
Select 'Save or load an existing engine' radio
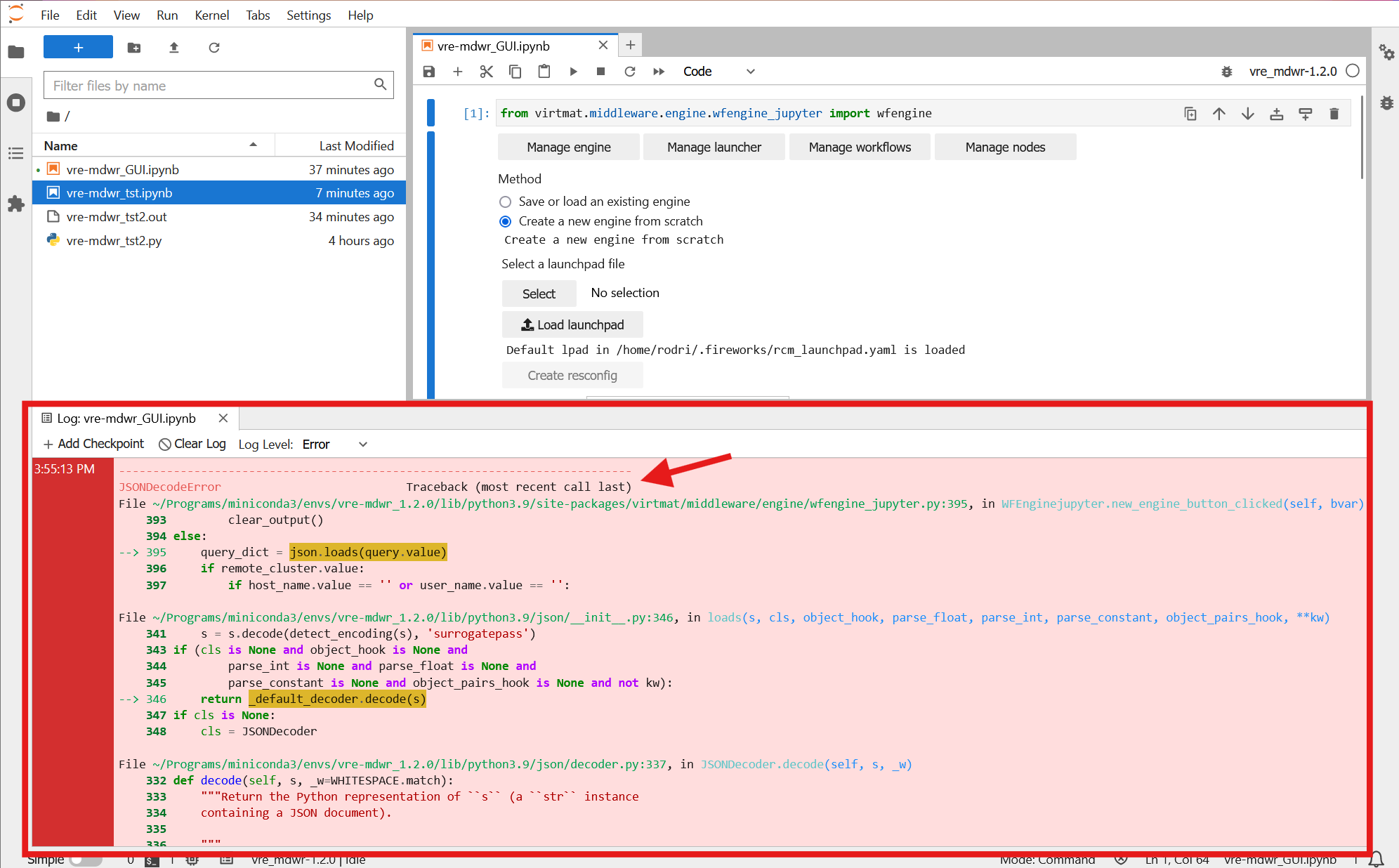point(505,202)
